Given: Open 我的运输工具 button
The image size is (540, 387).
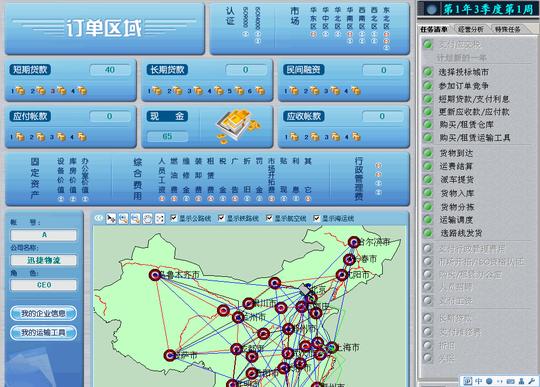Looking at the screenshot, I should coord(43,333).
